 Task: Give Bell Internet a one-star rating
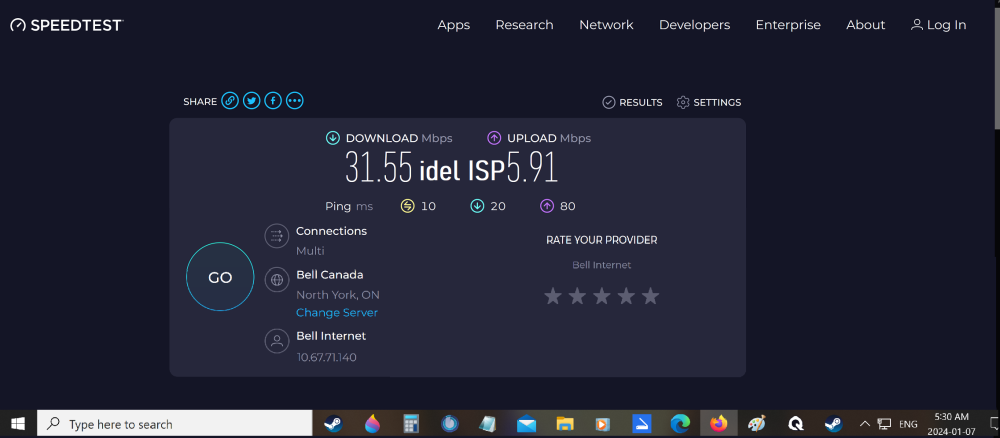[x=553, y=296]
